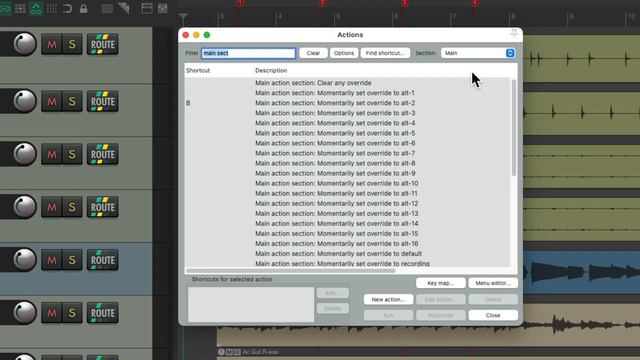This screenshot has height=360, width=640.
Task: Click the last icon after the layout icon
Action: click(x=162, y=8)
